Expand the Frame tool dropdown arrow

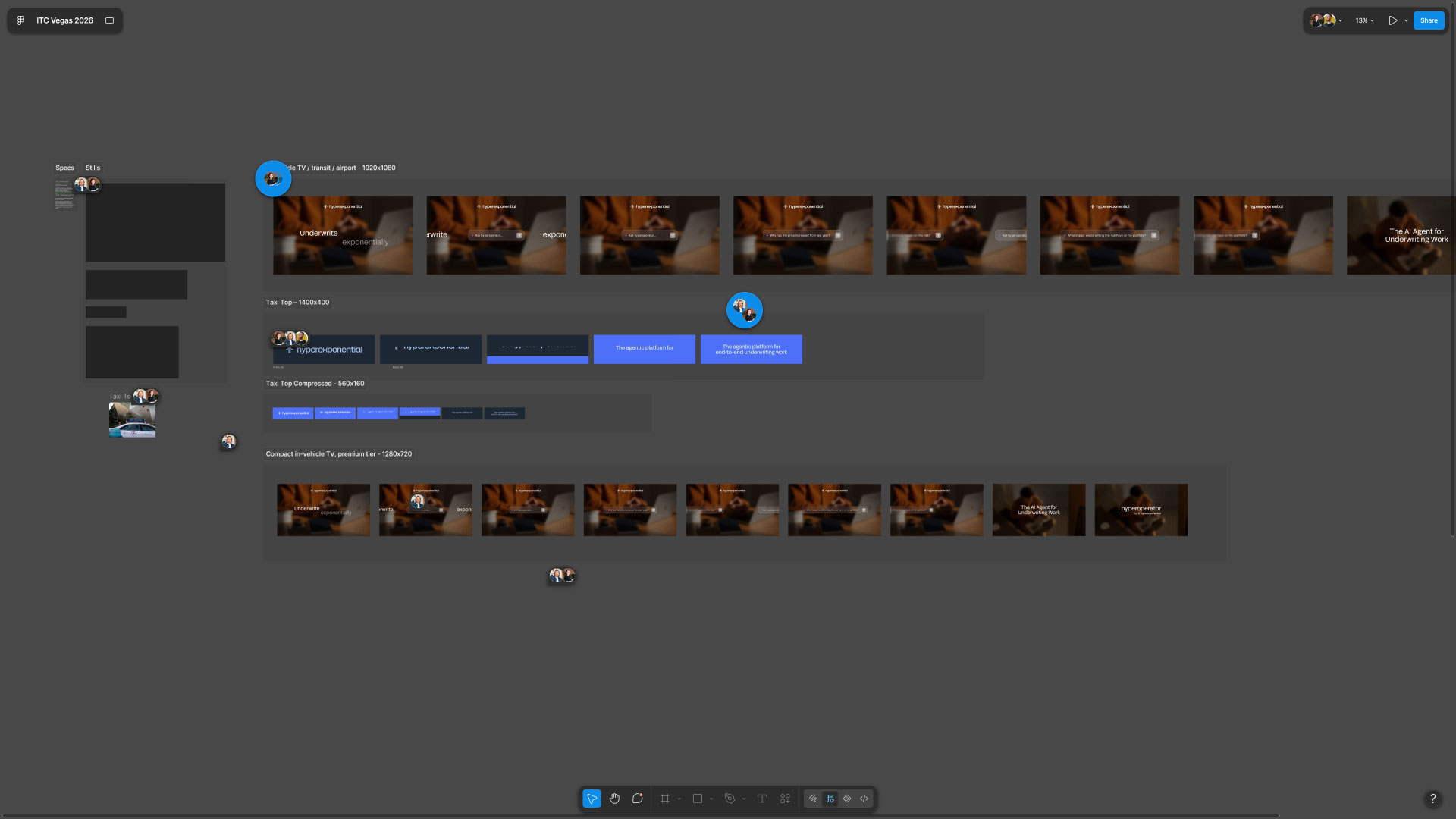(679, 799)
